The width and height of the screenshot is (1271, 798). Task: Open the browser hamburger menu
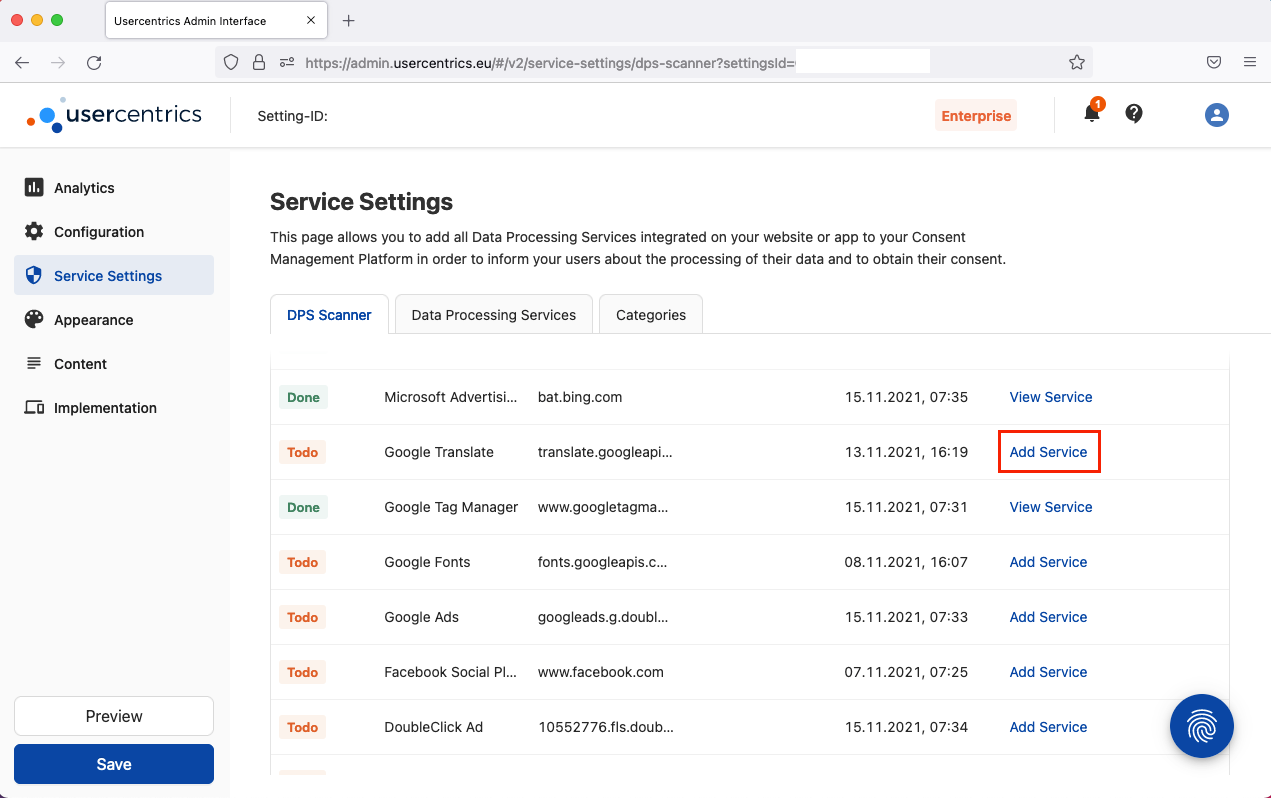(x=1250, y=62)
